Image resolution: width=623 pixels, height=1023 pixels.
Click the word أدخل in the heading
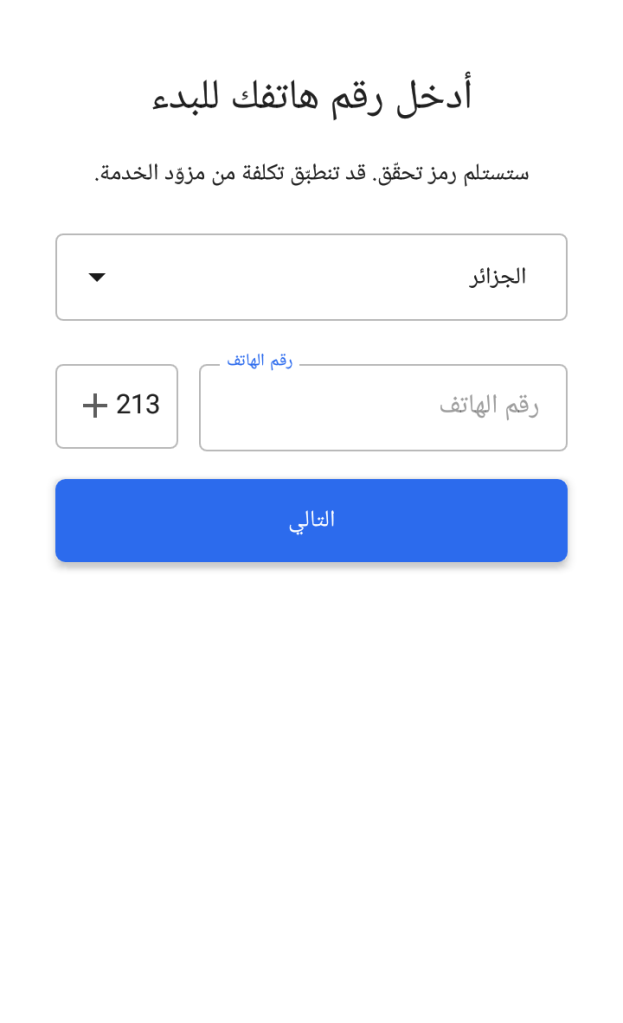[434, 97]
